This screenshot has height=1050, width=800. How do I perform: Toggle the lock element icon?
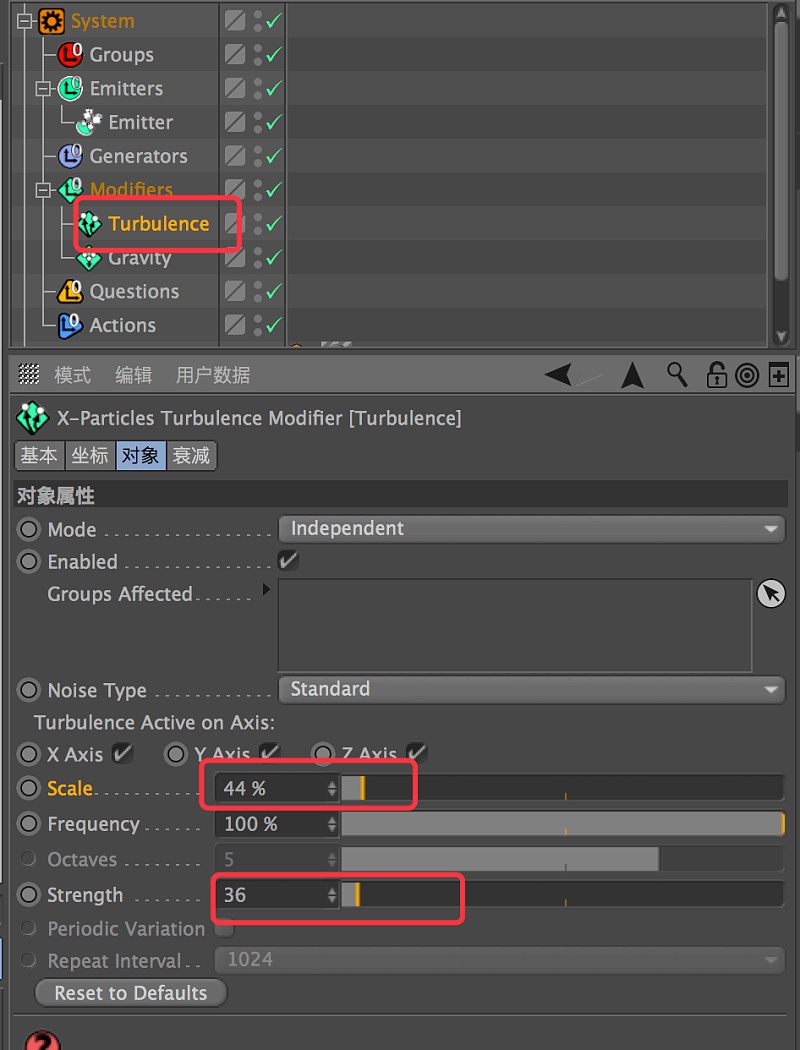coord(716,375)
